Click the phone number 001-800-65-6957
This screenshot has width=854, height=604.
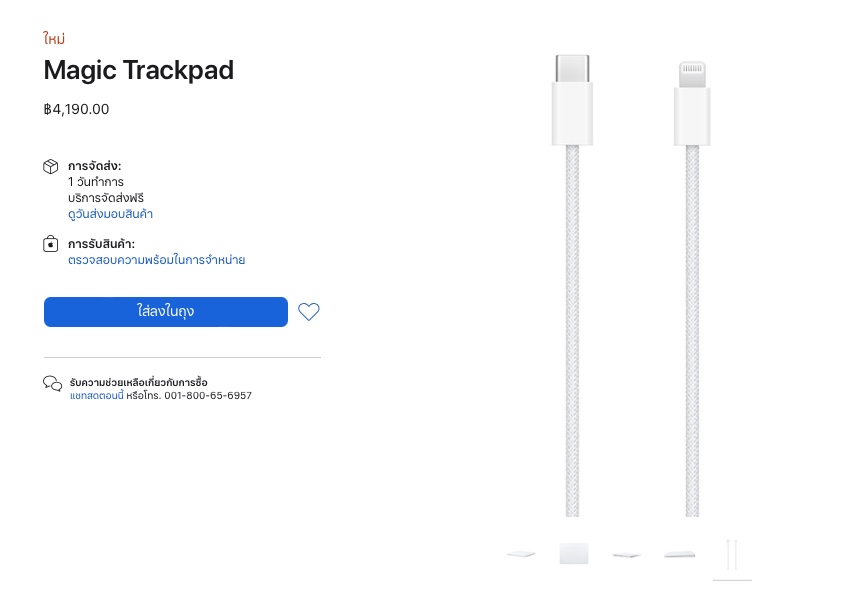click(208, 396)
